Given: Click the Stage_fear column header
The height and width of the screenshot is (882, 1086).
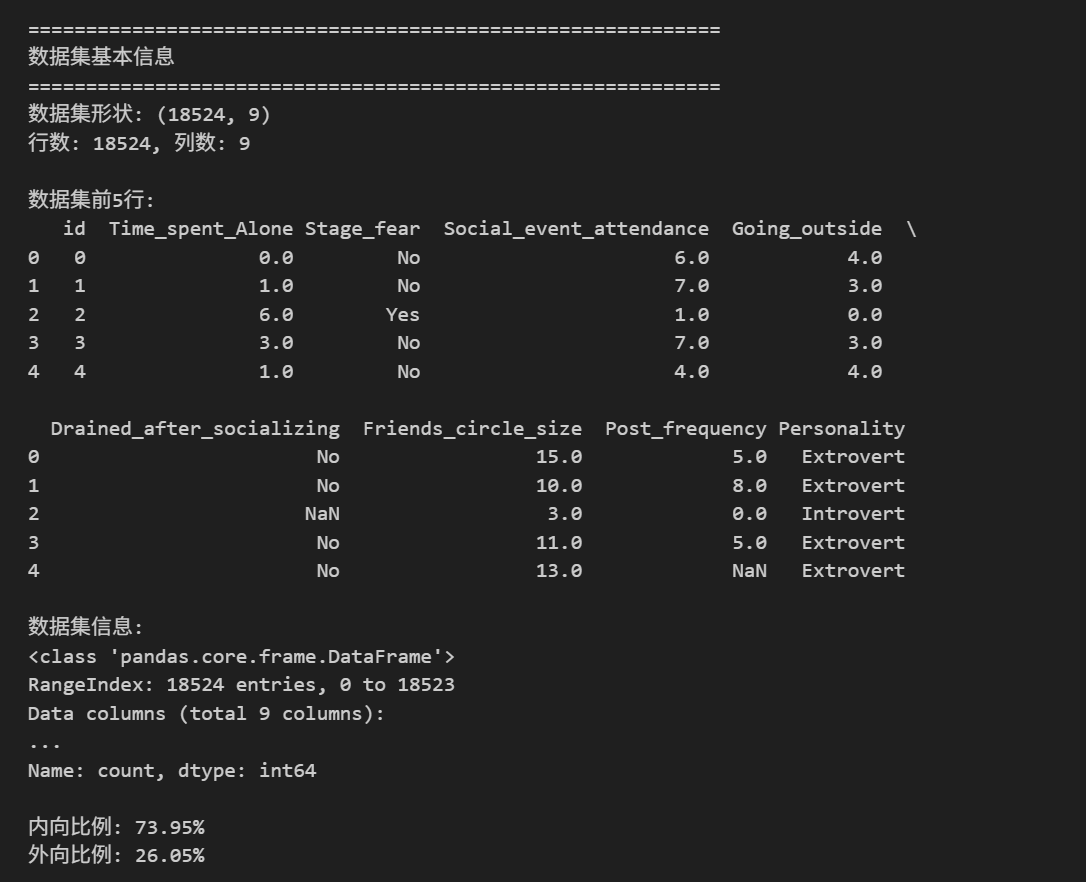Looking at the screenshot, I should click(362, 229).
